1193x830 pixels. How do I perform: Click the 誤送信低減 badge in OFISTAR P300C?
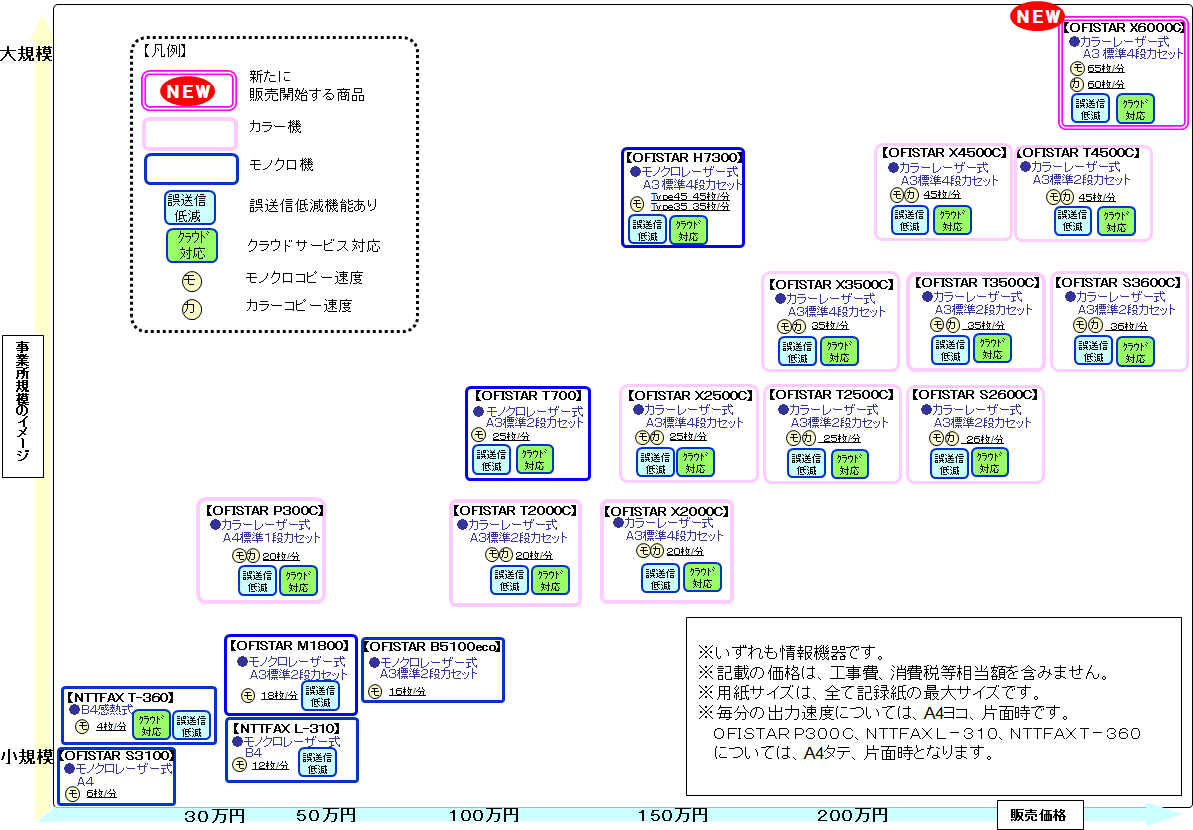pyautogui.click(x=258, y=581)
